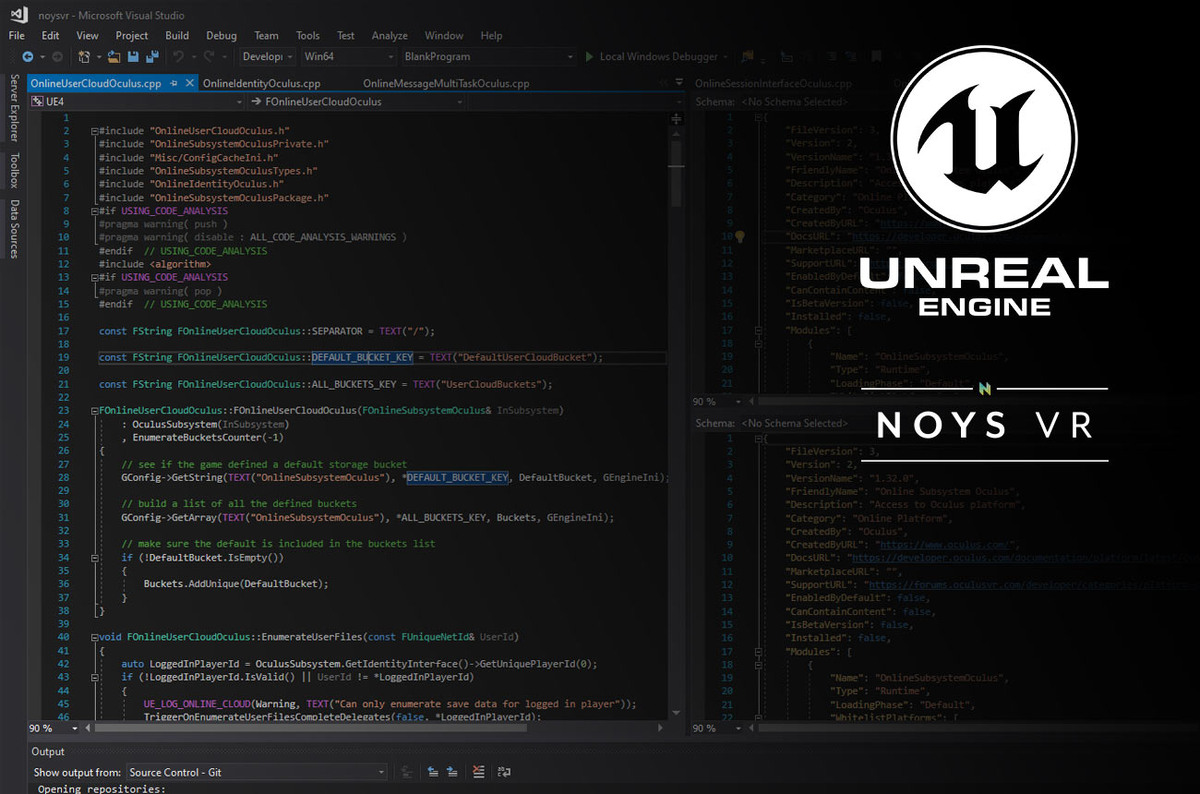Open the Team menu
This screenshot has height=794, width=1200.
point(266,35)
